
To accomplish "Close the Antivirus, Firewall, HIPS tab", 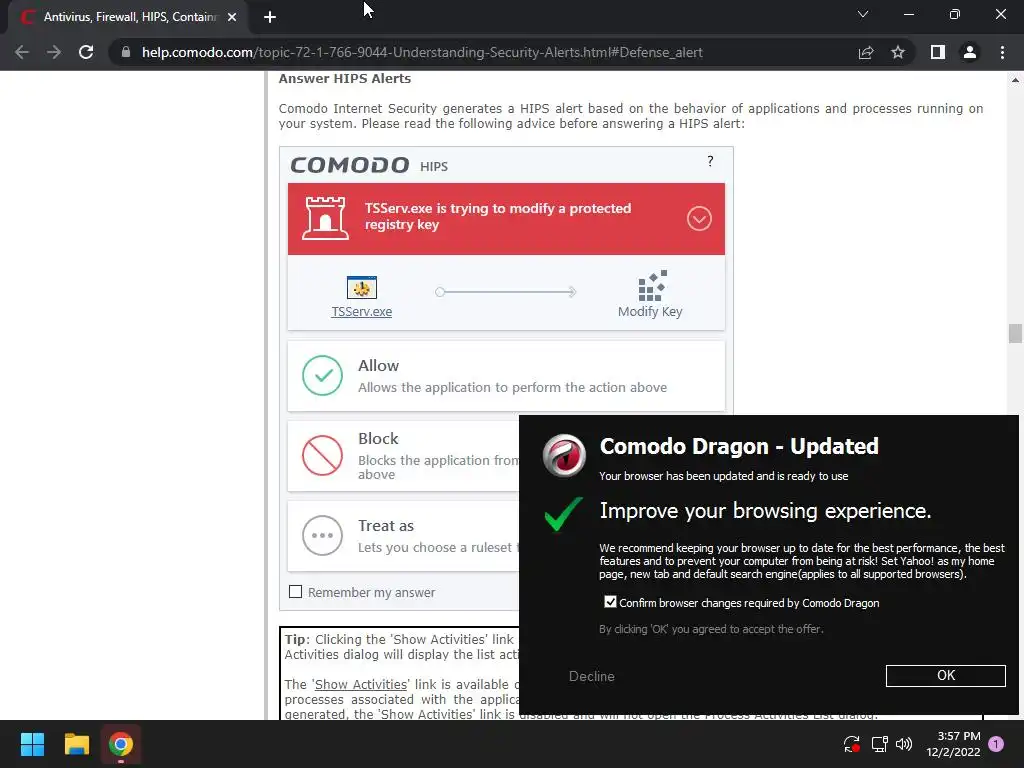I will click(x=232, y=17).
